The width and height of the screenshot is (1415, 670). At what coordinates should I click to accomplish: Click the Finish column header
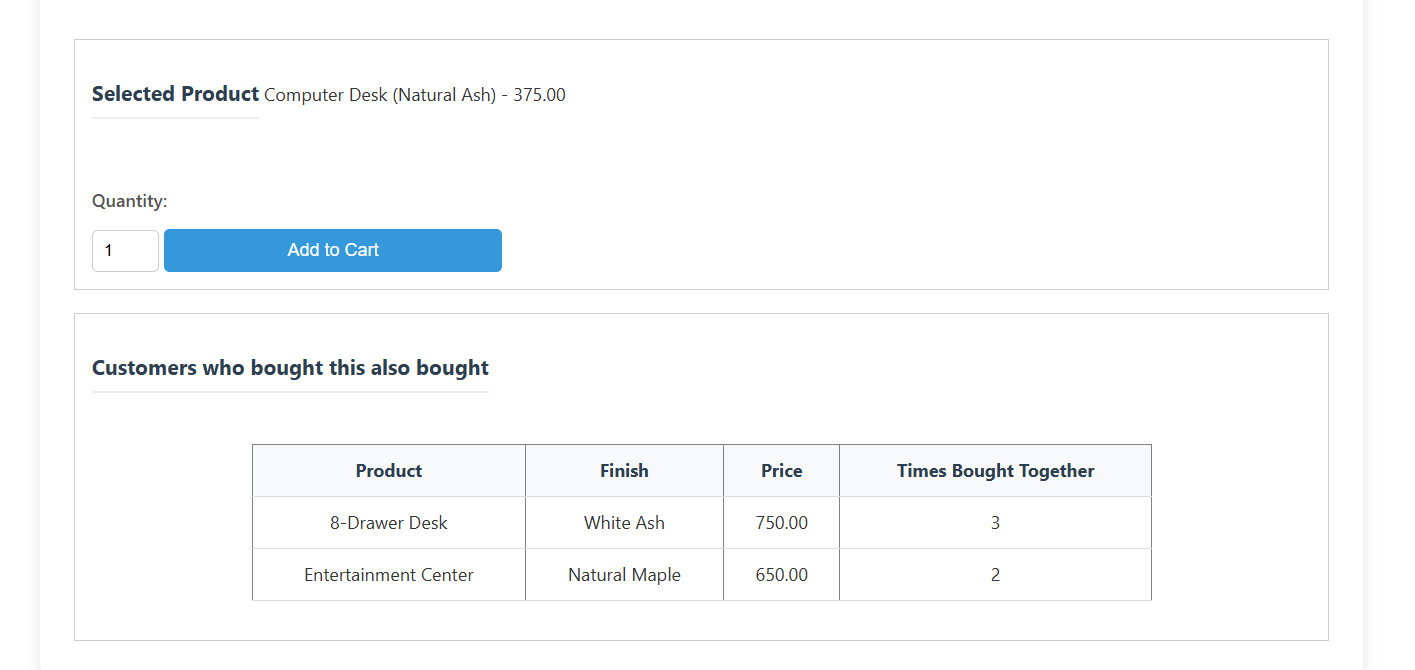tap(624, 471)
